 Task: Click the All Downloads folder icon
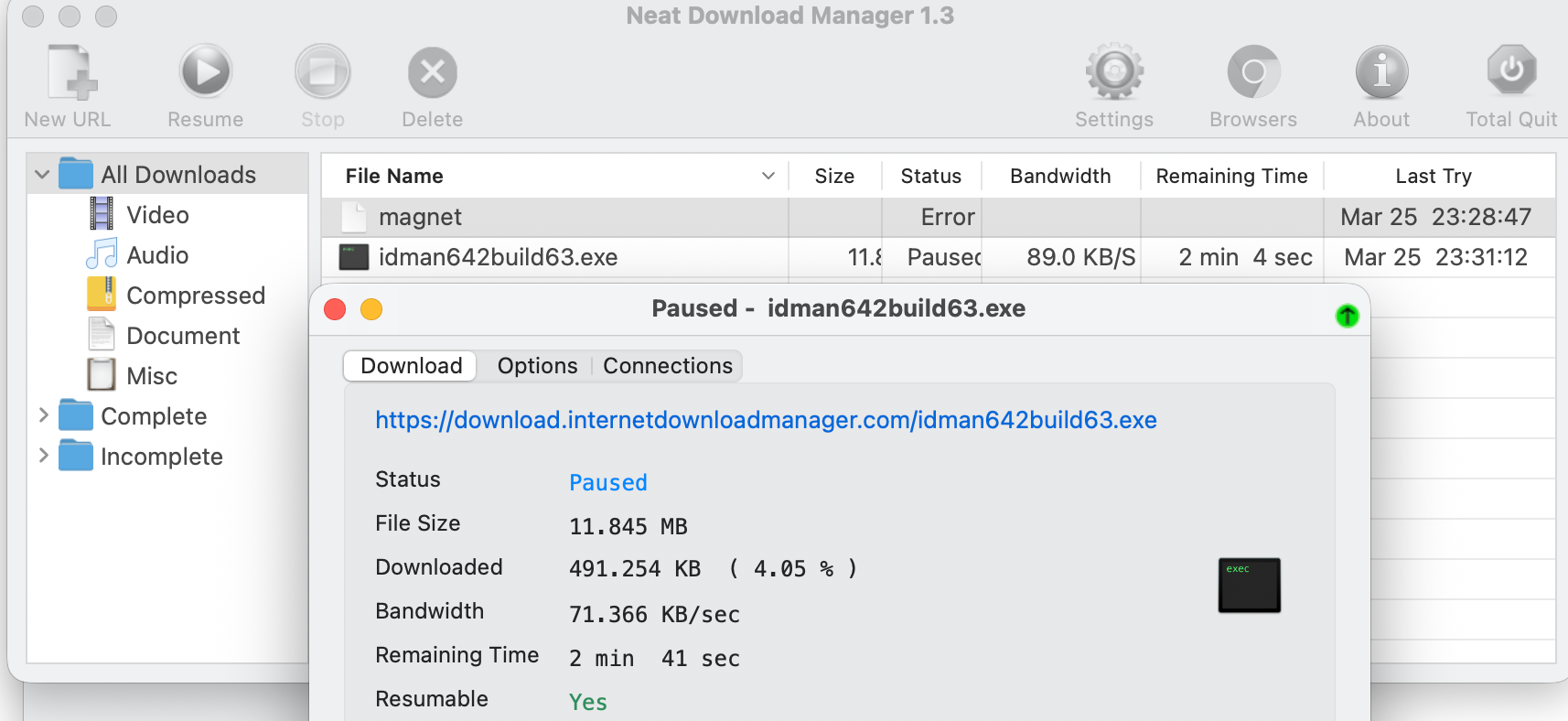coord(76,174)
